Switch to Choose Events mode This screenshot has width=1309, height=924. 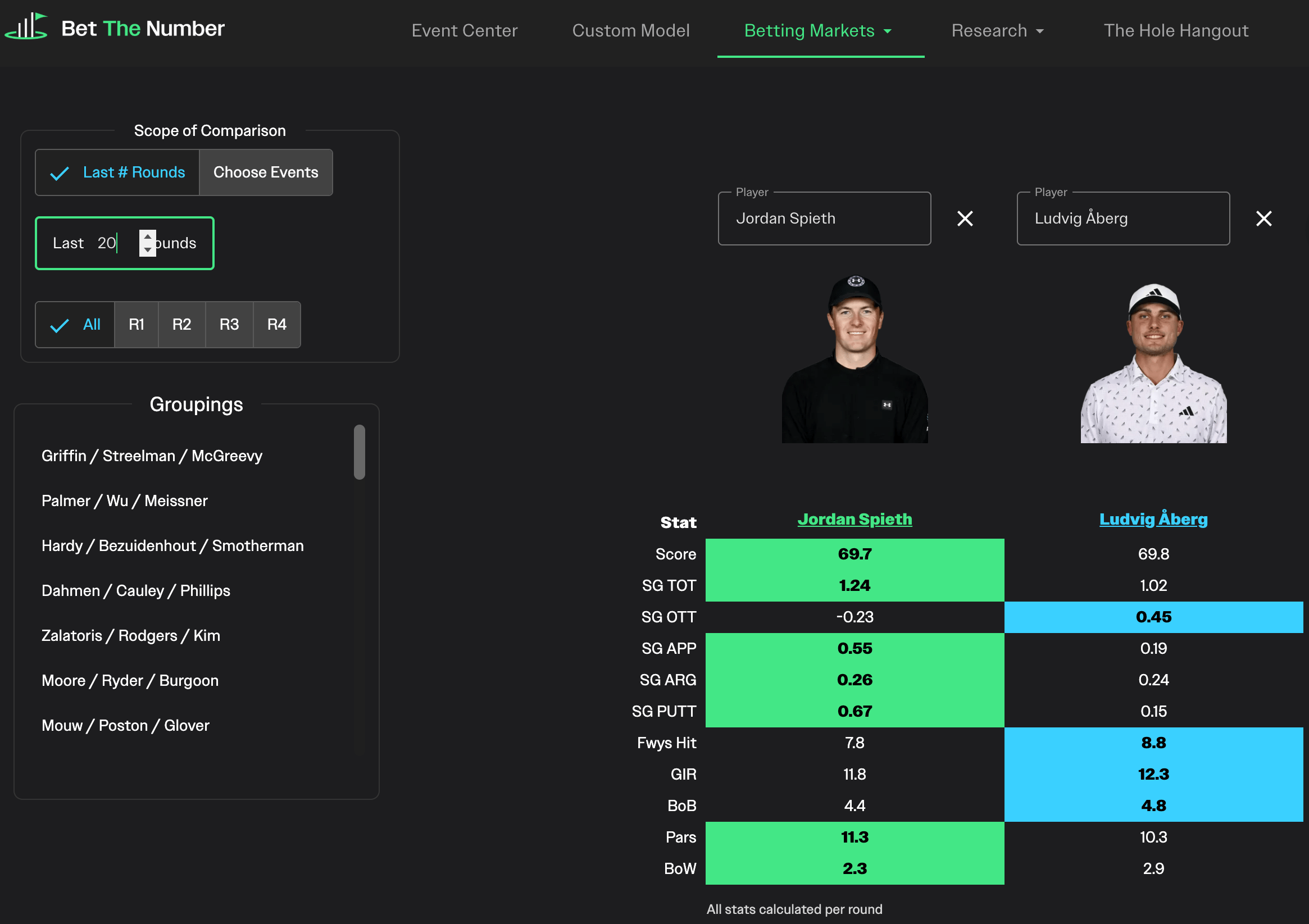click(266, 172)
